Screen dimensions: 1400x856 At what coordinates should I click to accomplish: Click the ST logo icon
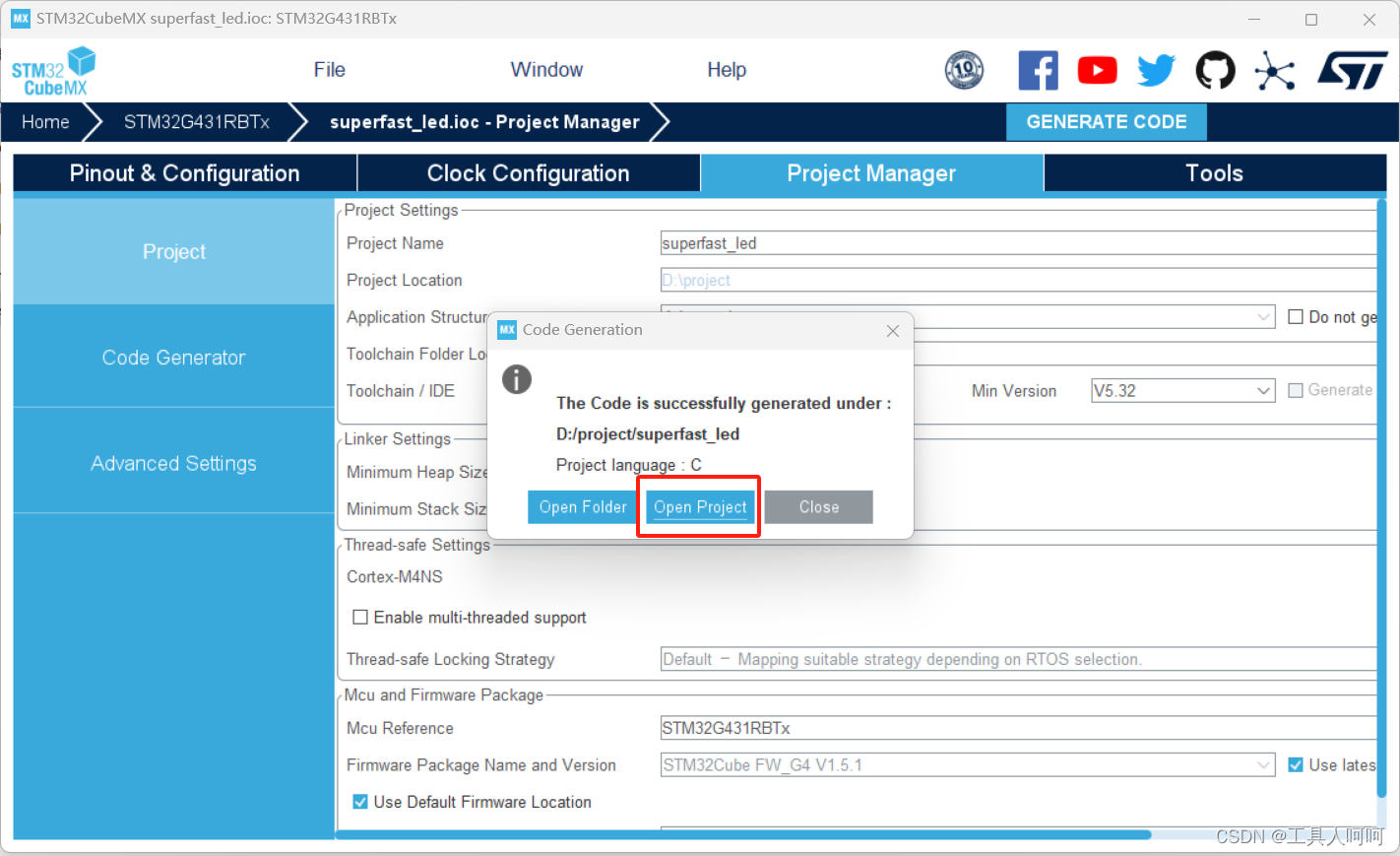click(x=1353, y=70)
